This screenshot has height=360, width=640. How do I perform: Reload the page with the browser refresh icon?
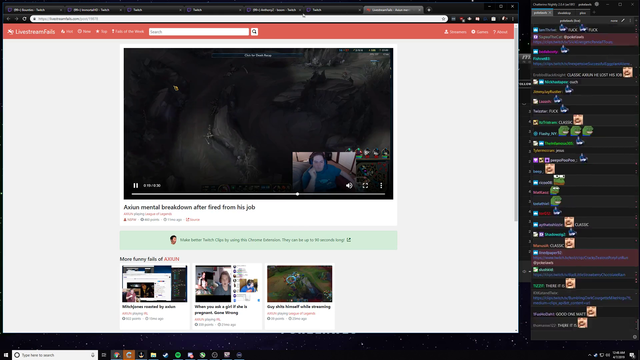pos(24,19)
